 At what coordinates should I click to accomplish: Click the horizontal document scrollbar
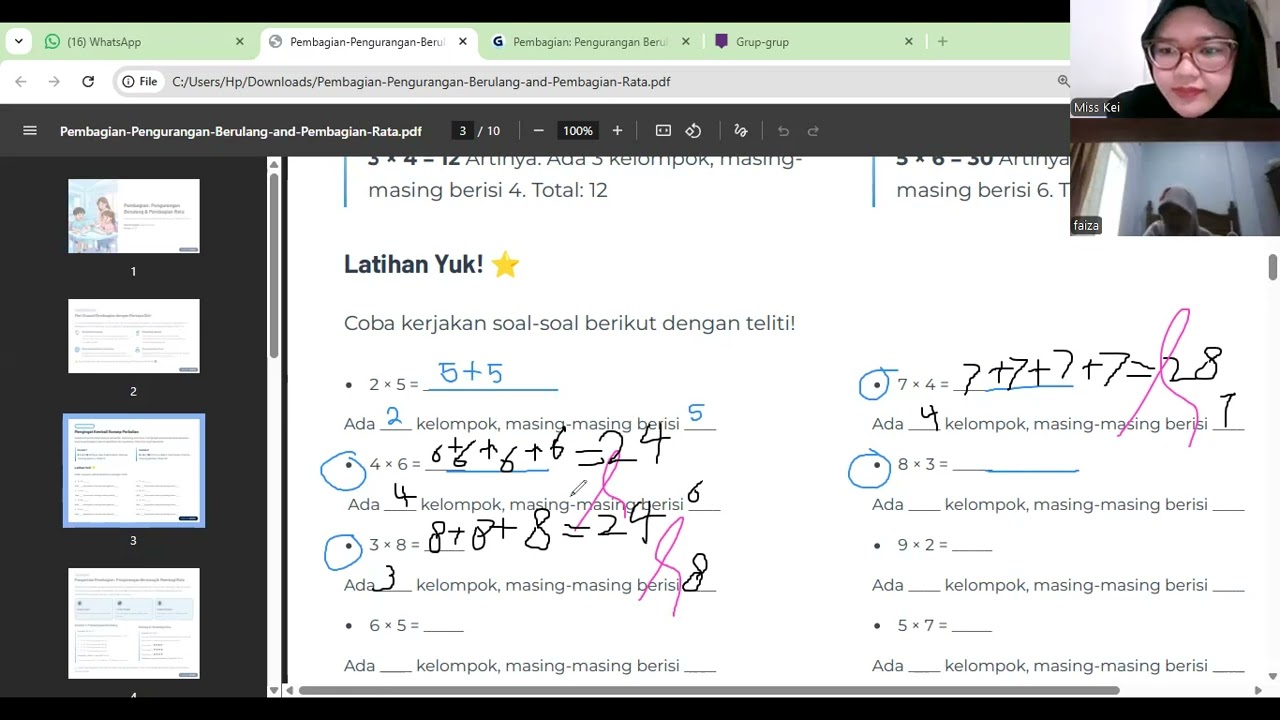709,690
